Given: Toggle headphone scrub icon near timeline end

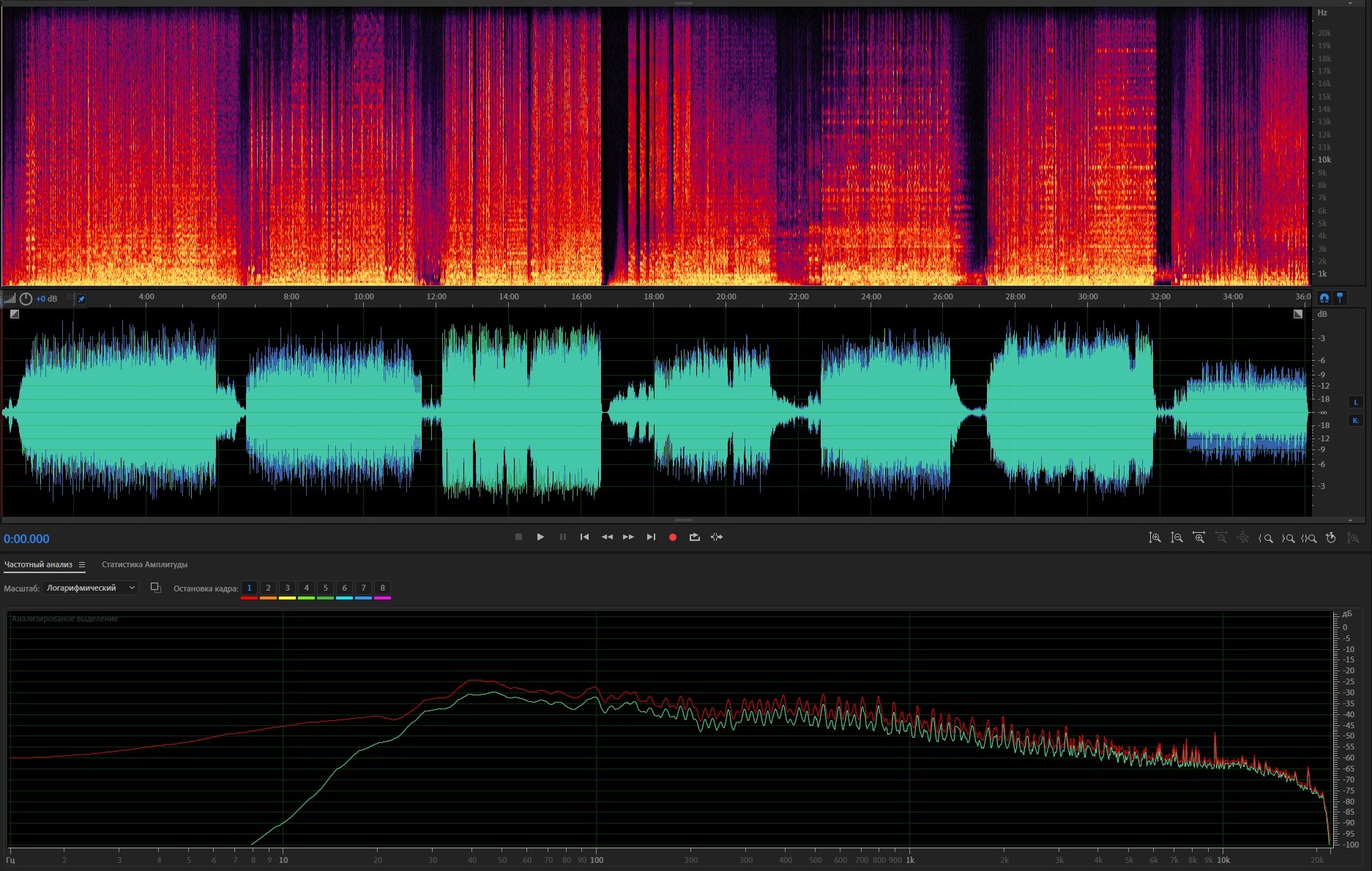Looking at the screenshot, I should [1324, 298].
